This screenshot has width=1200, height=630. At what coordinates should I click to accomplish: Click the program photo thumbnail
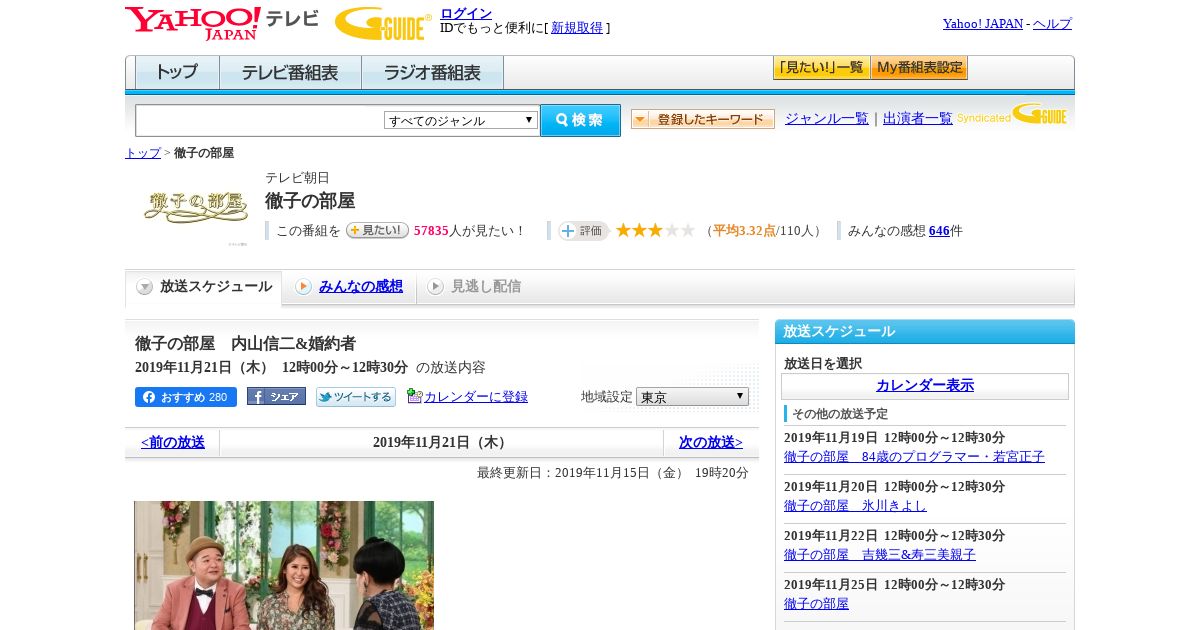[284, 565]
